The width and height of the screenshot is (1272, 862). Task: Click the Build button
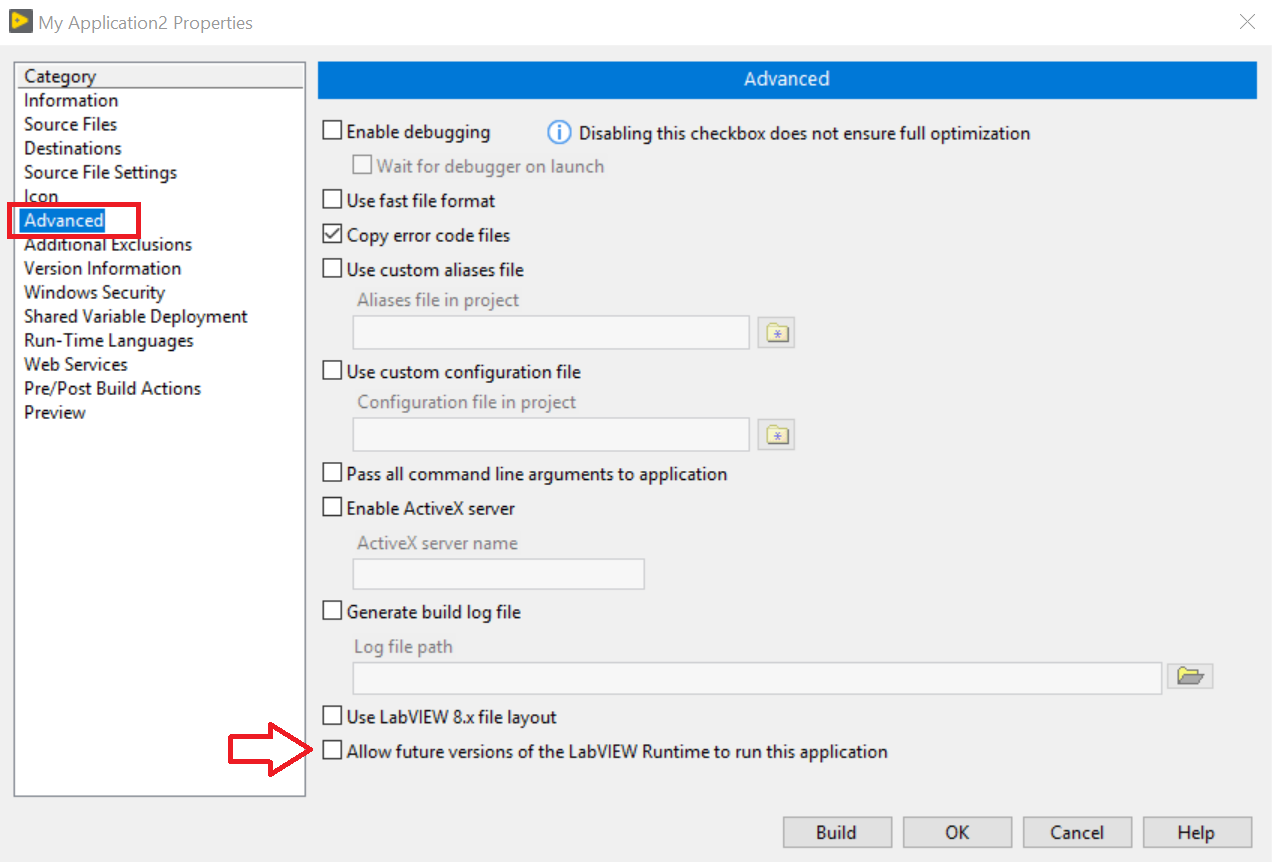click(x=836, y=832)
